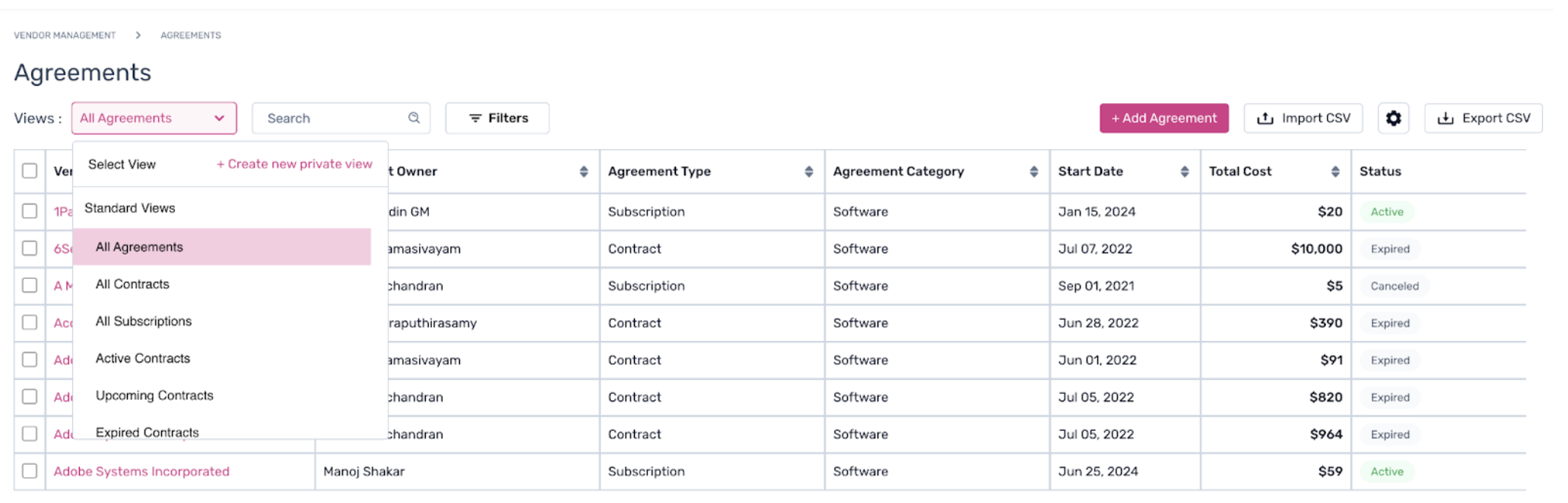Click the Export CSV button
Viewport: 1568px width, 503px height.
(x=1483, y=119)
